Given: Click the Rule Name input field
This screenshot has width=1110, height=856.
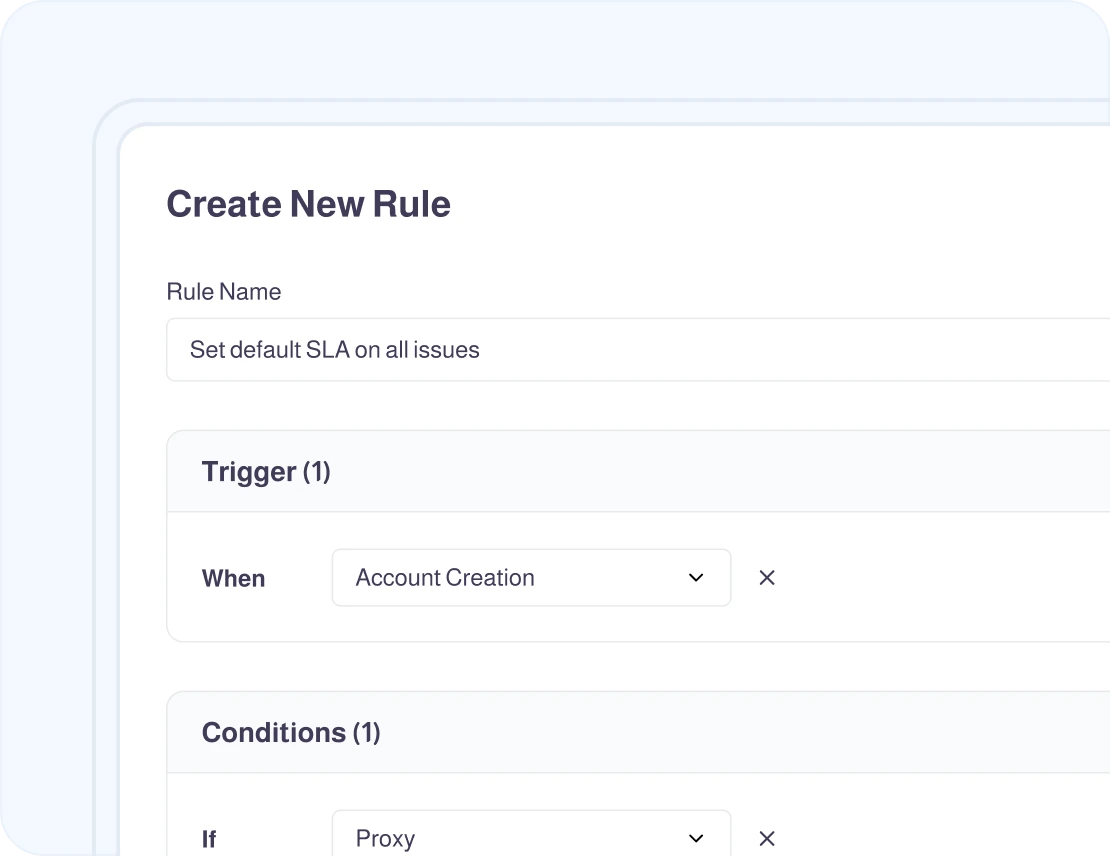Looking at the screenshot, I should (x=638, y=350).
